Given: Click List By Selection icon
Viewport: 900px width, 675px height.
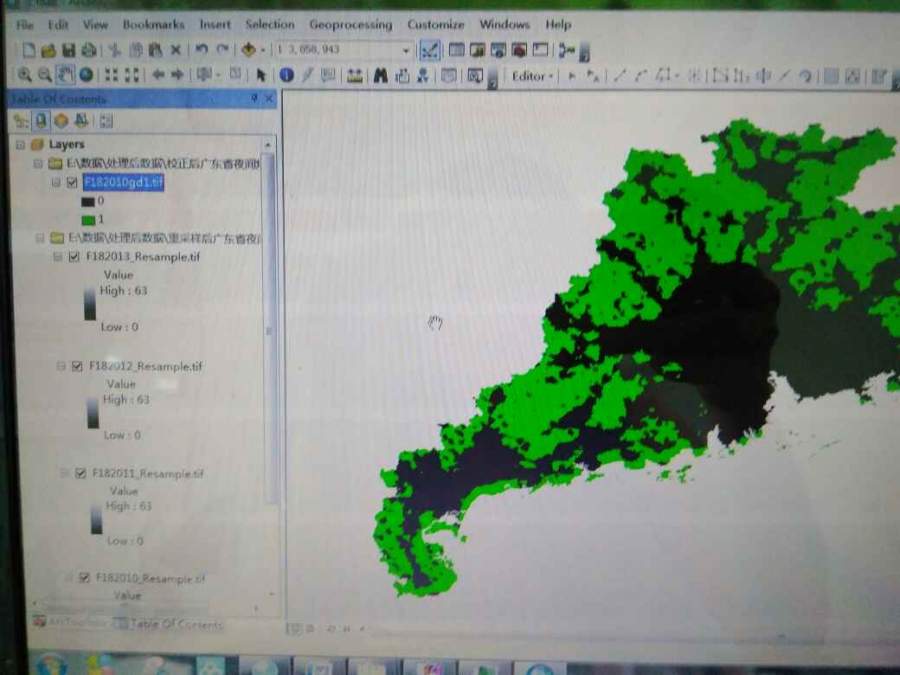Looking at the screenshot, I should click(x=82, y=121).
